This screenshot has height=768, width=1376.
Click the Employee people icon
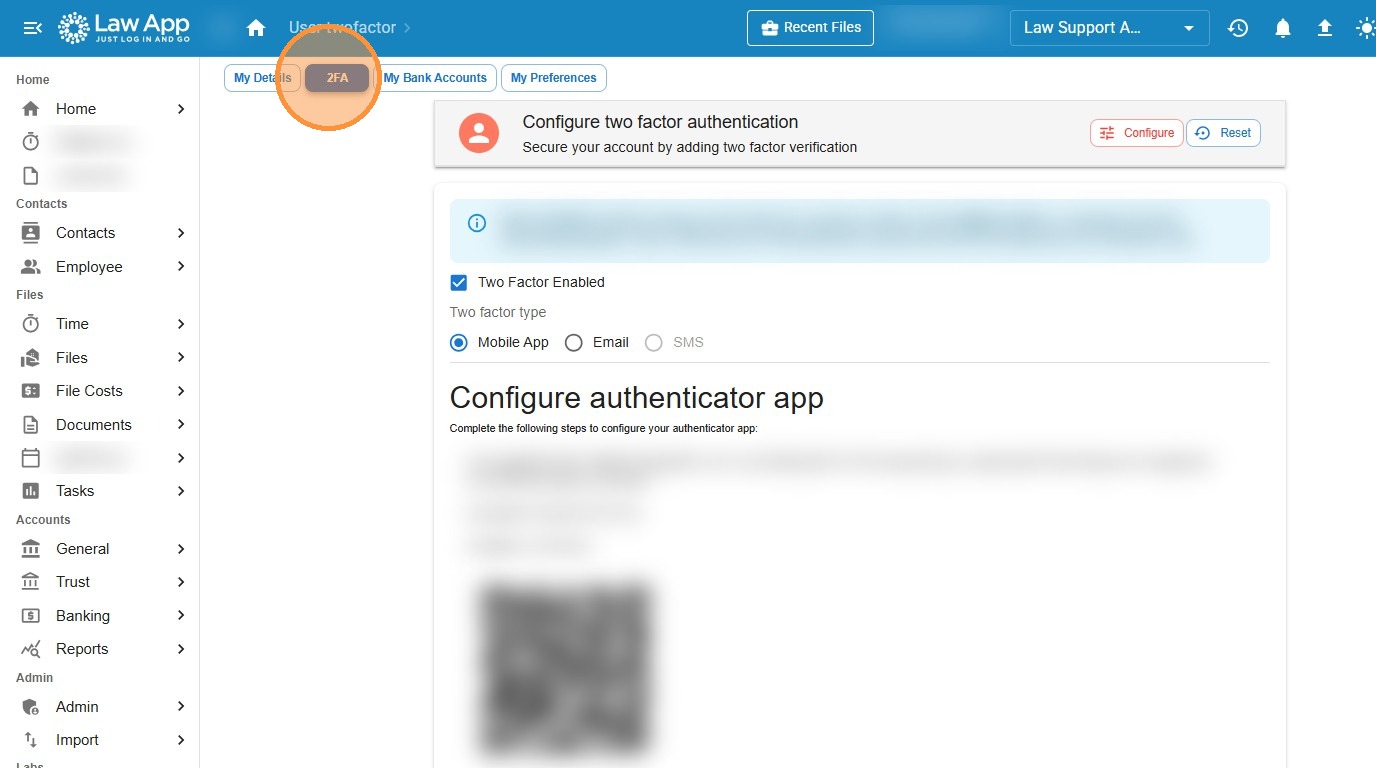(x=31, y=267)
